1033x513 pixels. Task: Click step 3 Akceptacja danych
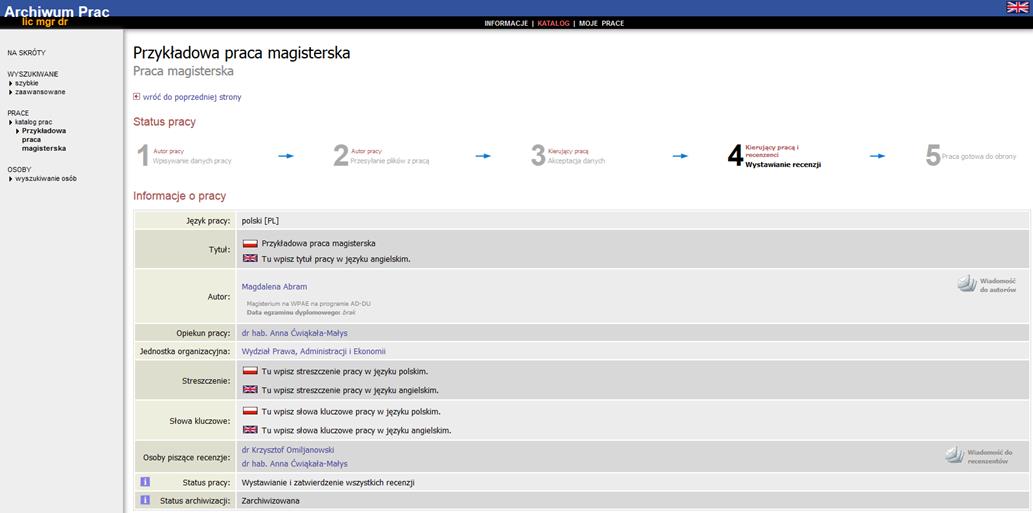point(568,156)
